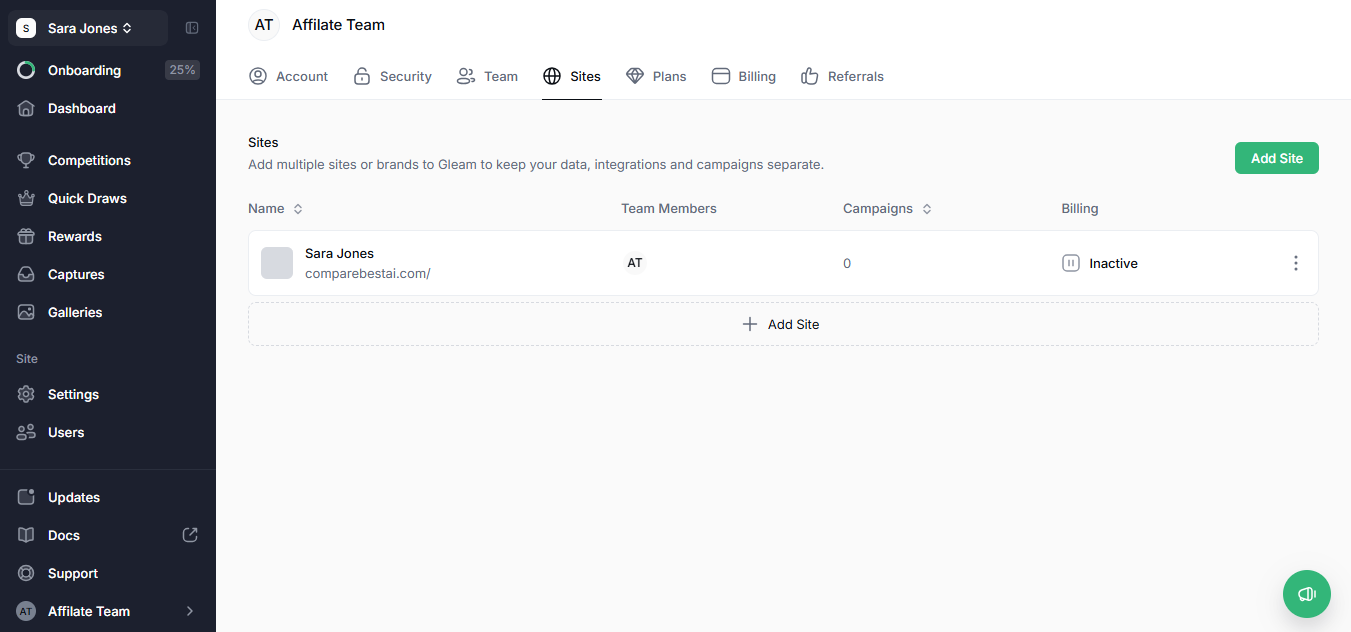Click the Affilate Team page title

coord(338,25)
